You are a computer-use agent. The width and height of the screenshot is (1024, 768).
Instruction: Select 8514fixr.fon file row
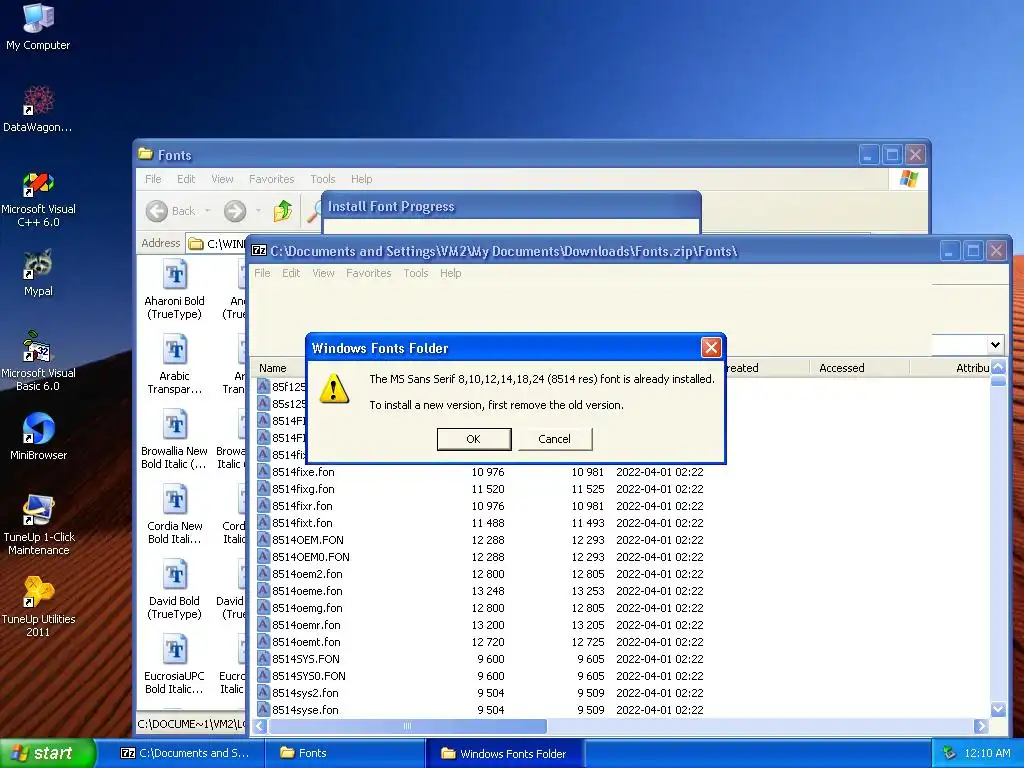[481, 505]
